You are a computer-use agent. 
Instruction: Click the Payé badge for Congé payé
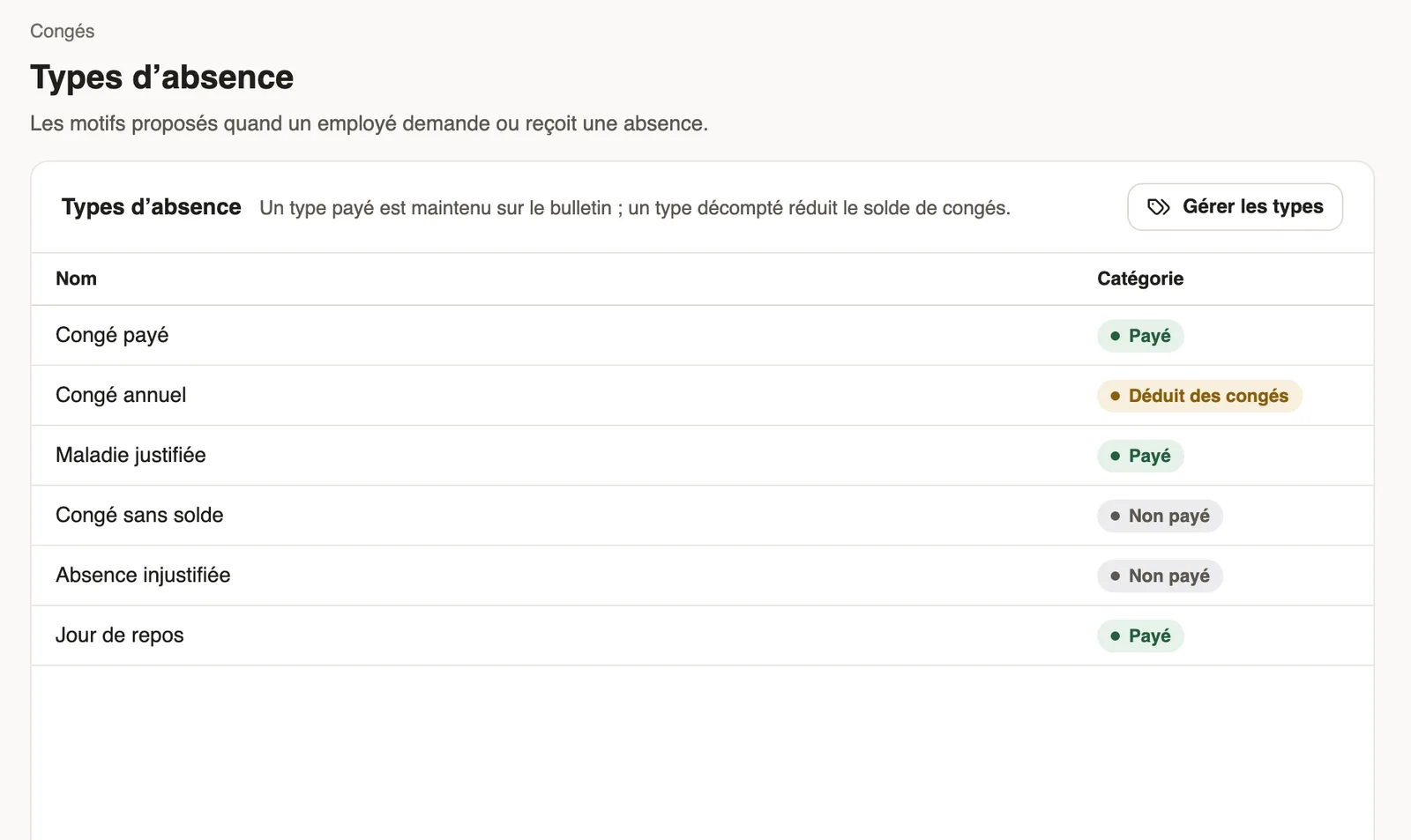1140,336
